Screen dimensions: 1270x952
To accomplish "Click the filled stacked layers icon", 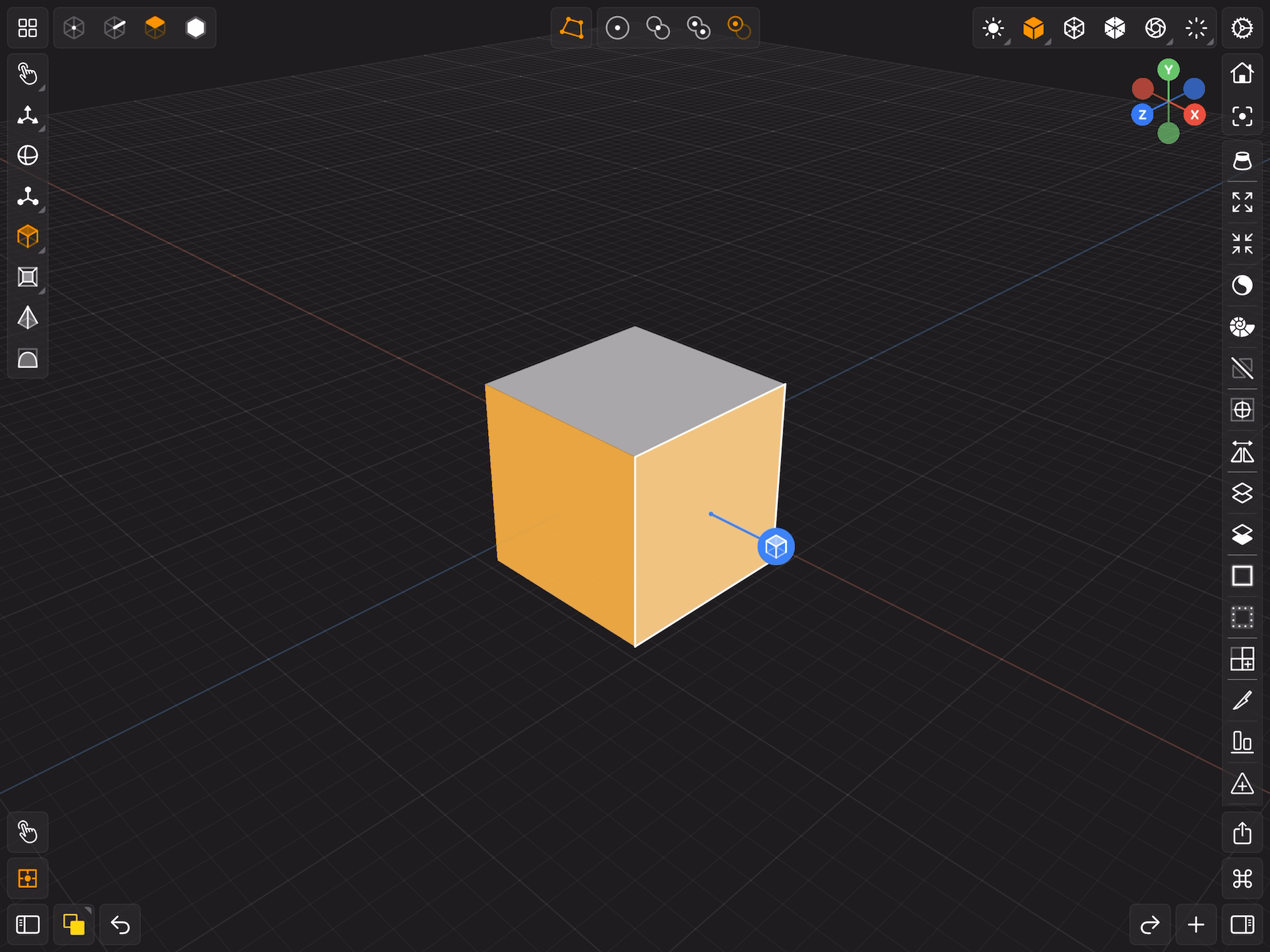I will [1242, 534].
